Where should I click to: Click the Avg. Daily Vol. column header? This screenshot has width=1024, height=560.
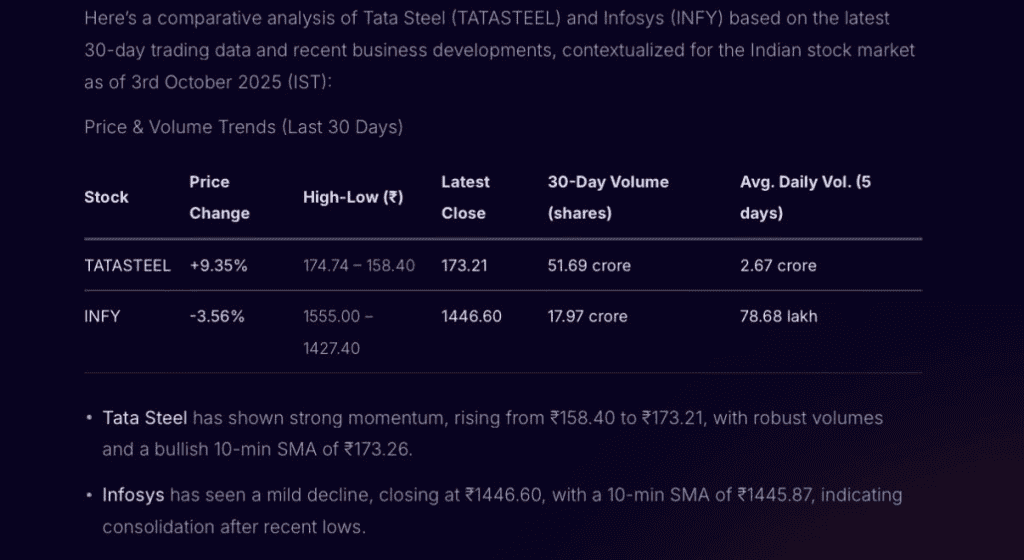click(805, 197)
